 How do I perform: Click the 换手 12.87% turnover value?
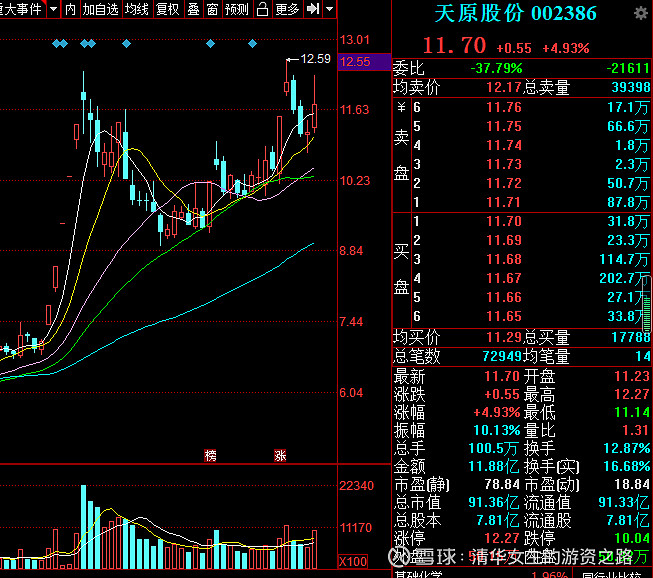pos(626,448)
